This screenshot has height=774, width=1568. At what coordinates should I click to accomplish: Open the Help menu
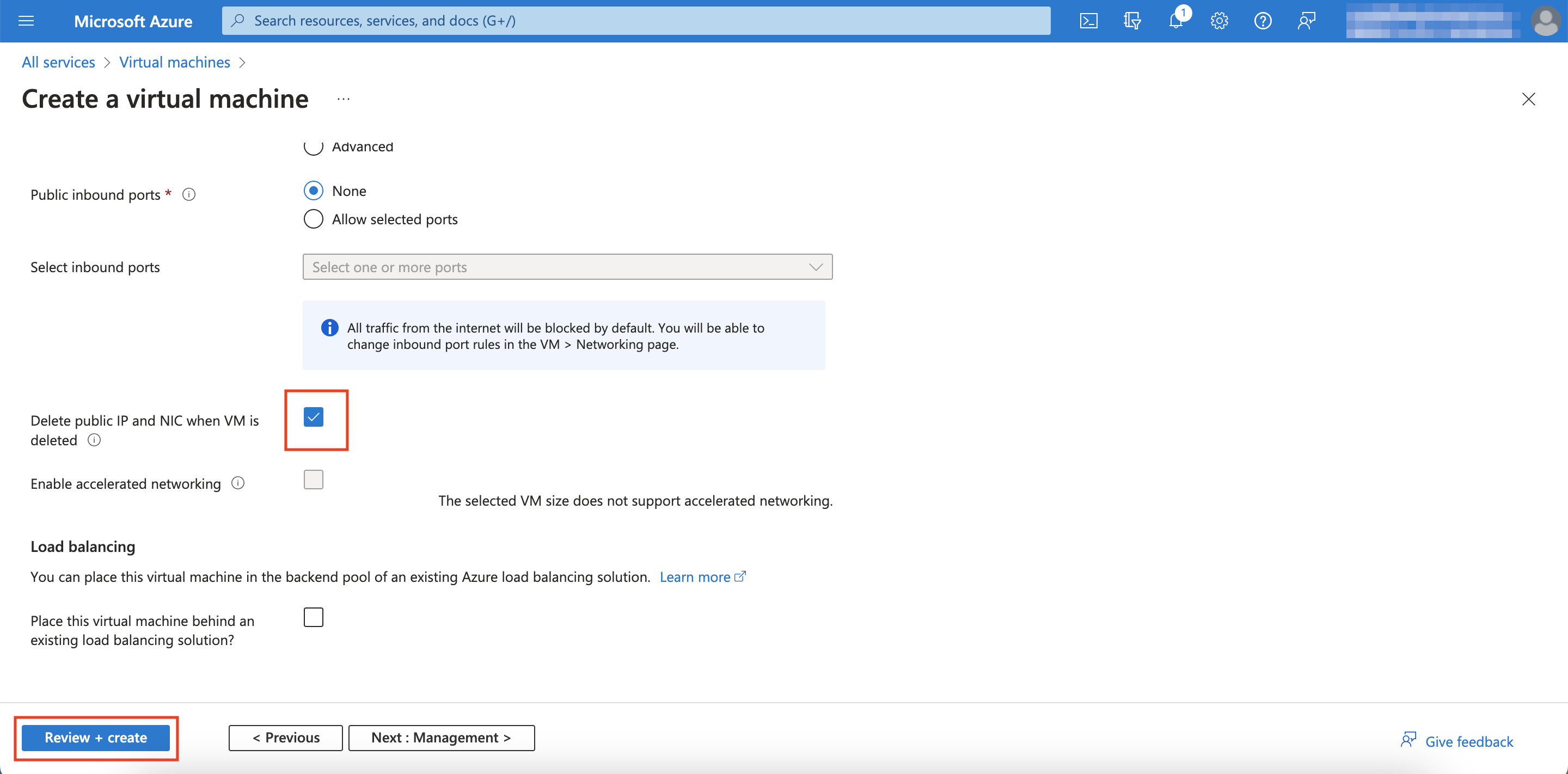[x=1263, y=20]
